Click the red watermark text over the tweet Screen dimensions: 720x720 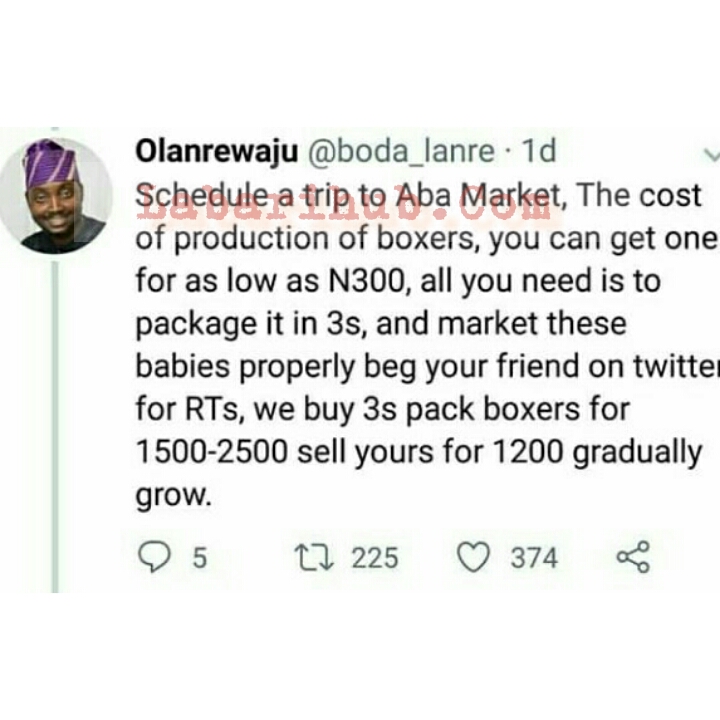point(343,207)
